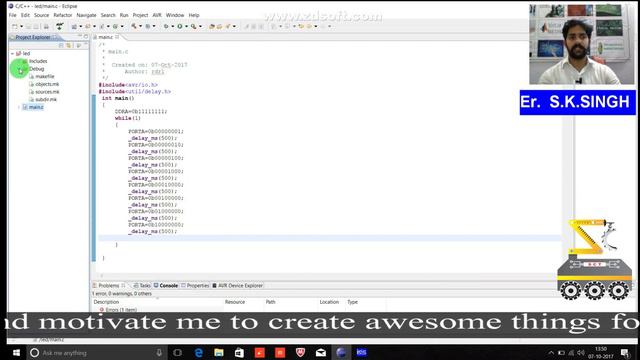640x360 pixels.
Task: Open the Windows notification center
Action: coord(624,353)
